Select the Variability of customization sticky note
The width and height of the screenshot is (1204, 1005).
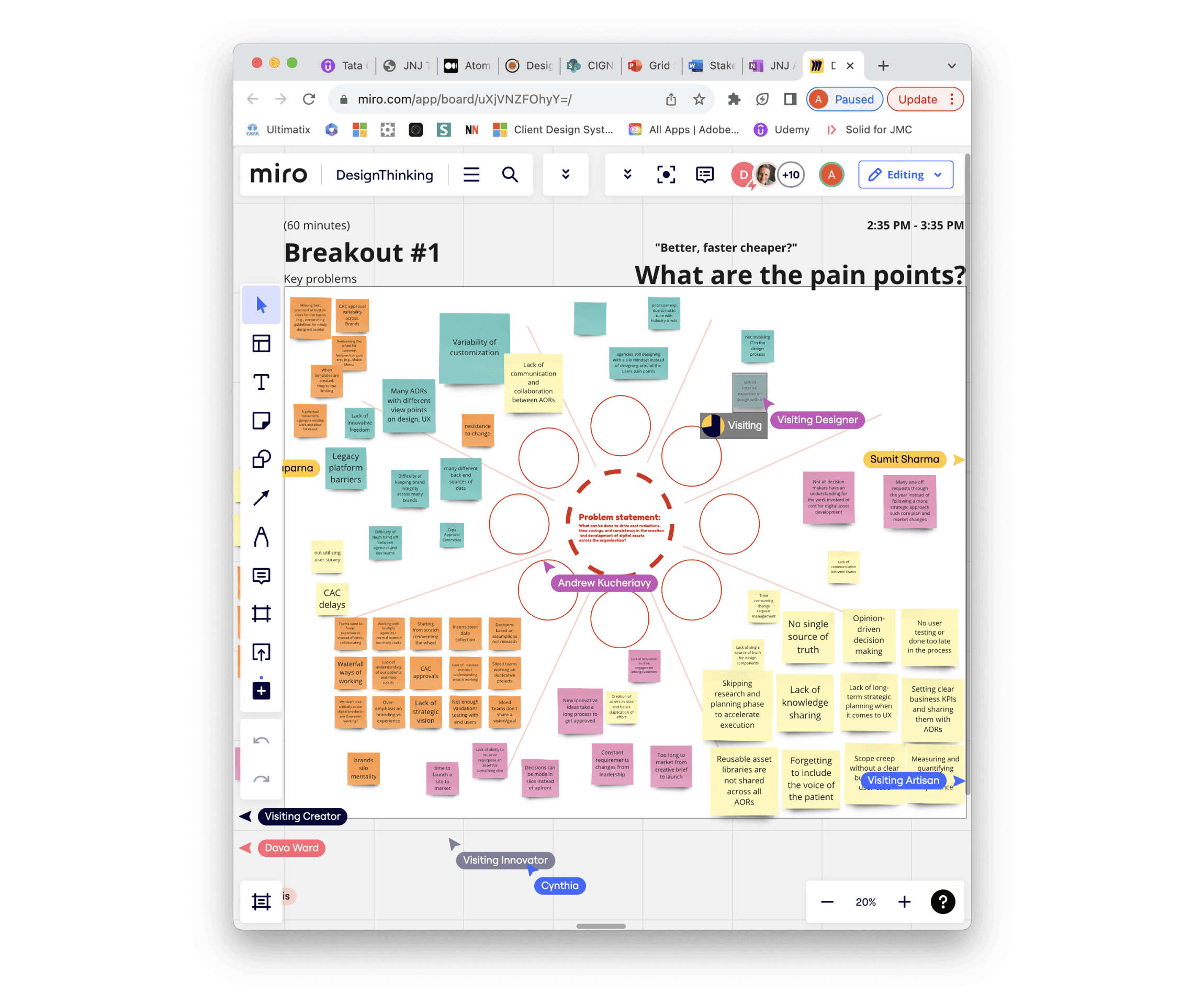pos(474,348)
